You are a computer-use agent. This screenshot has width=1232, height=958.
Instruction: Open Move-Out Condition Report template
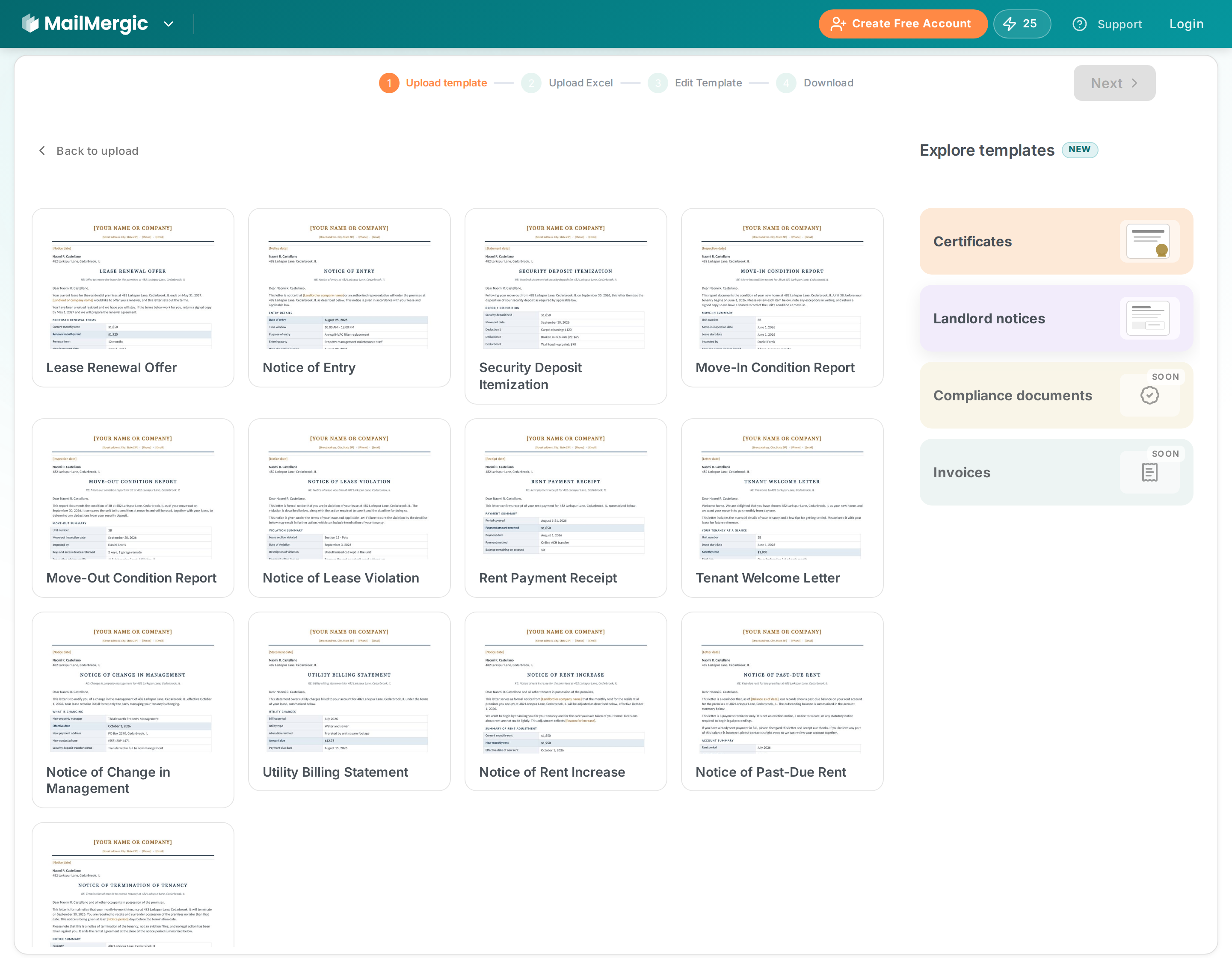coord(133,508)
